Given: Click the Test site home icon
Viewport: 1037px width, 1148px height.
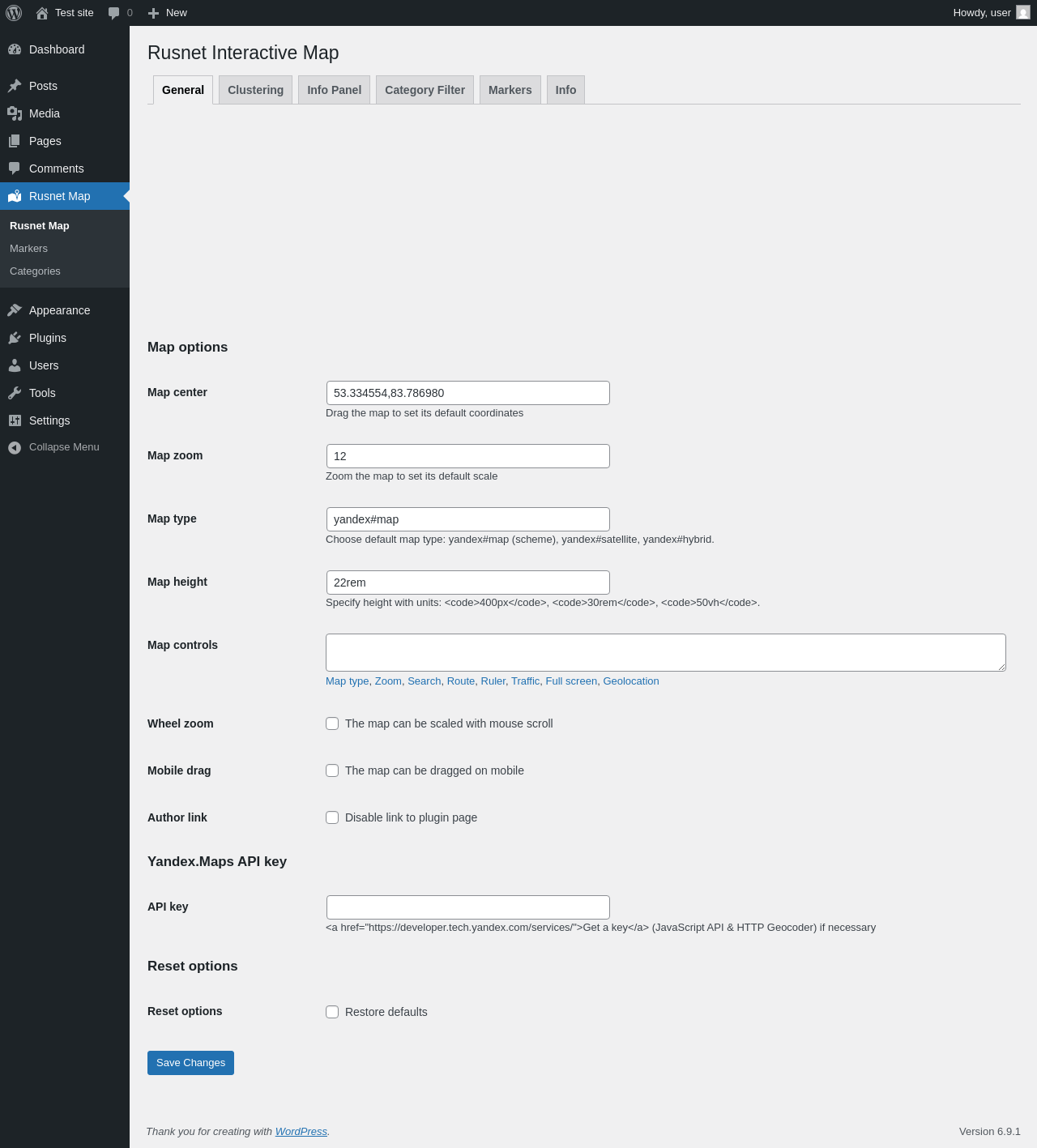Looking at the screenshot, I should click(x=42, y=13).
